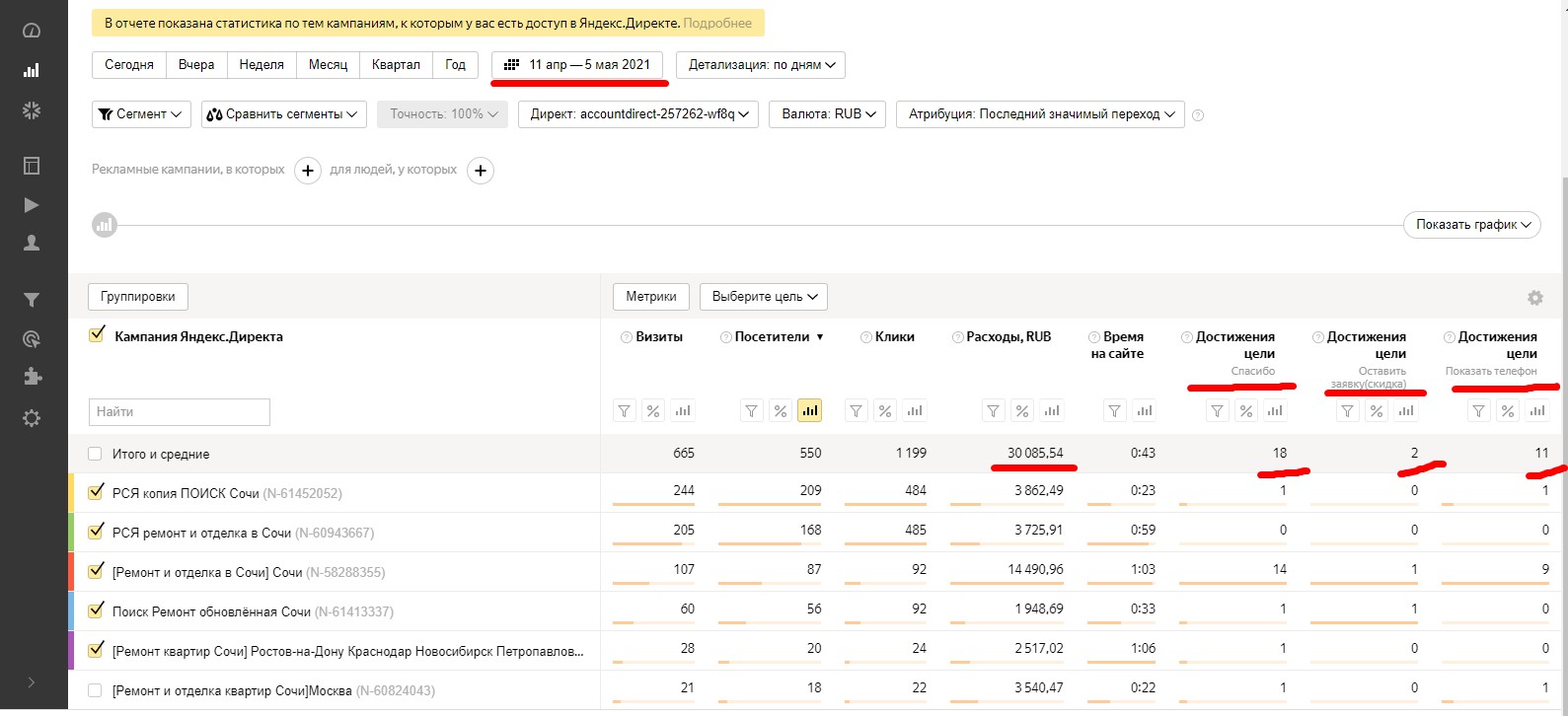
Task: Switch to the Квартал period tab
Action: pyautogui.click(x=396, y=65)
